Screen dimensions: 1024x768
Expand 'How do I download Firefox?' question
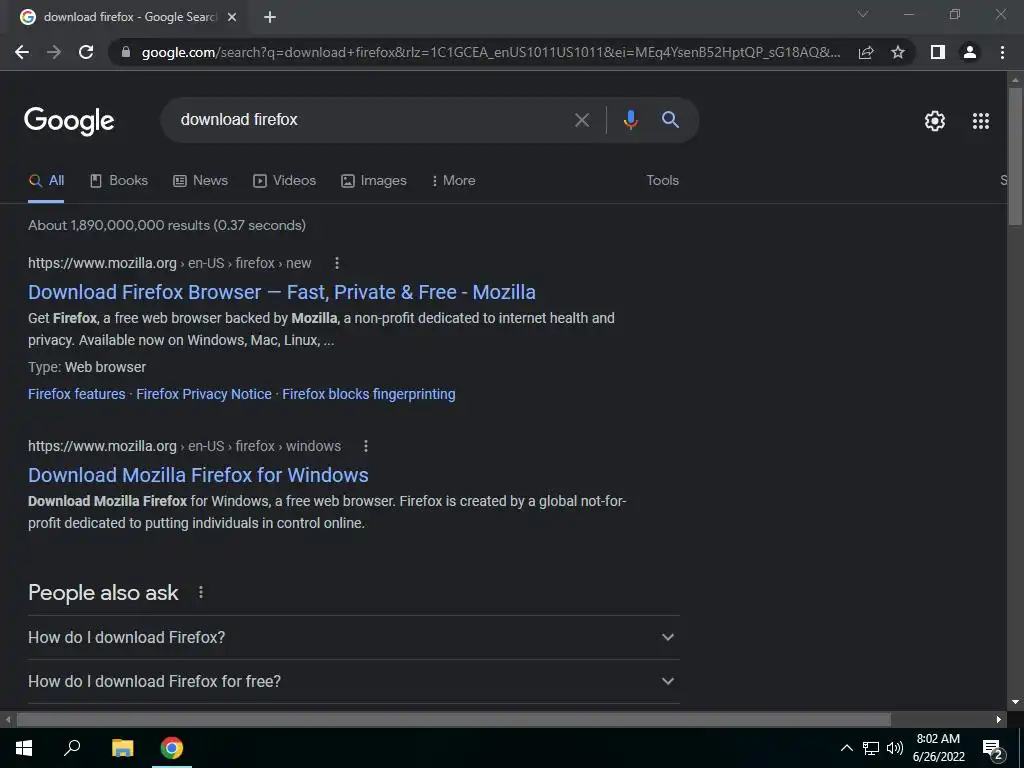[x=353, y=637]
